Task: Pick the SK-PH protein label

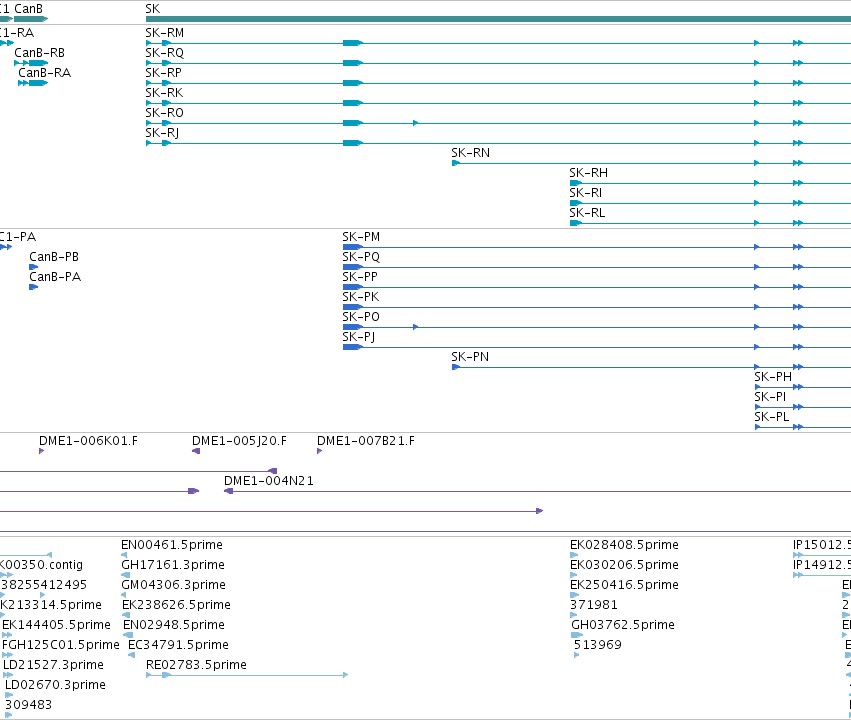Action: (773, 377)
